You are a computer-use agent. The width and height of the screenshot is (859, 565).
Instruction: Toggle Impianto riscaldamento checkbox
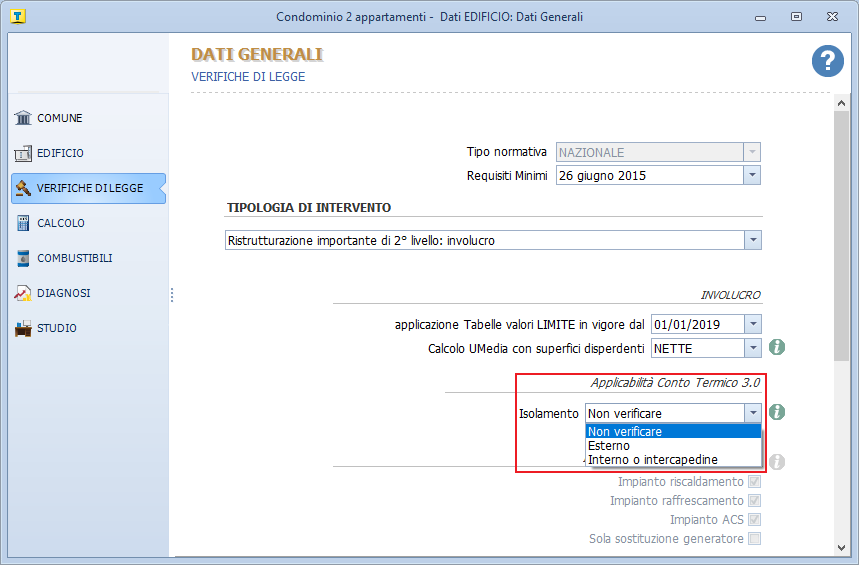[755, 482]
